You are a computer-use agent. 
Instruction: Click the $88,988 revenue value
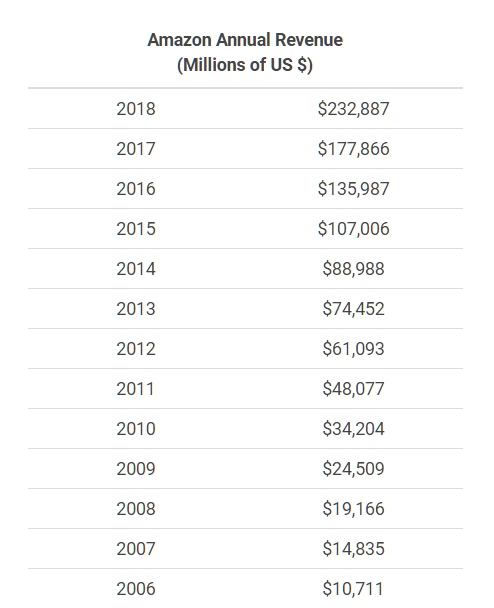tap(353, 269)
